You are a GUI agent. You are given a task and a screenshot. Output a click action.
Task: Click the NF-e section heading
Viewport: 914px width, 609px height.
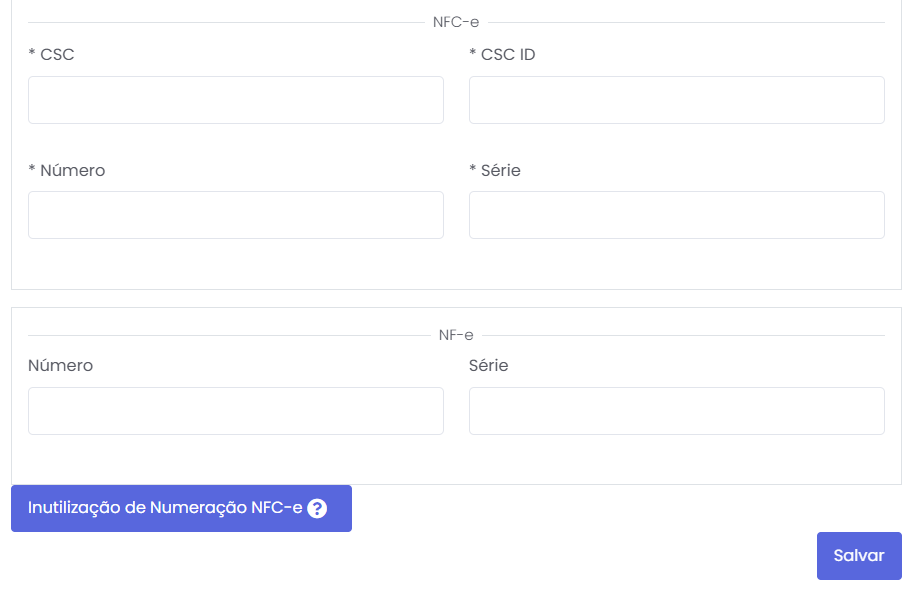click(x=456, y=335)
